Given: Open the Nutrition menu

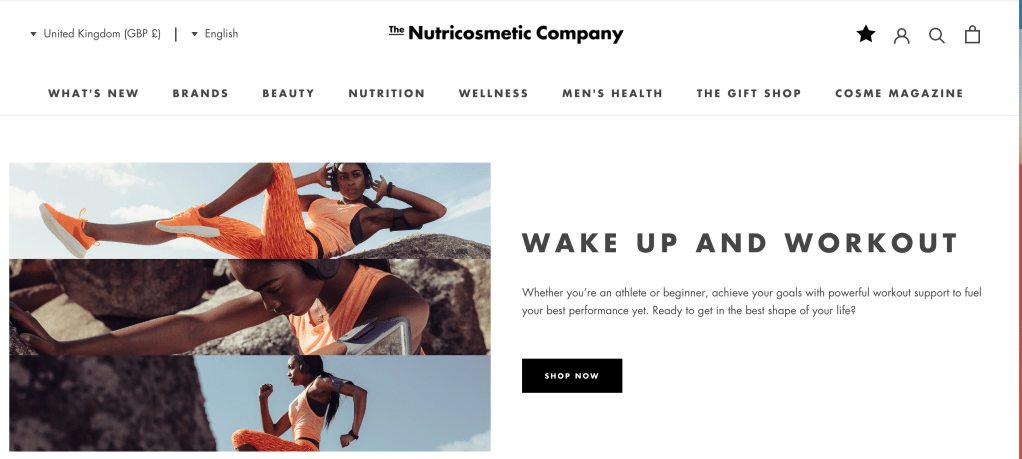Looking at the screenshot, I should (x=387, y=93).
